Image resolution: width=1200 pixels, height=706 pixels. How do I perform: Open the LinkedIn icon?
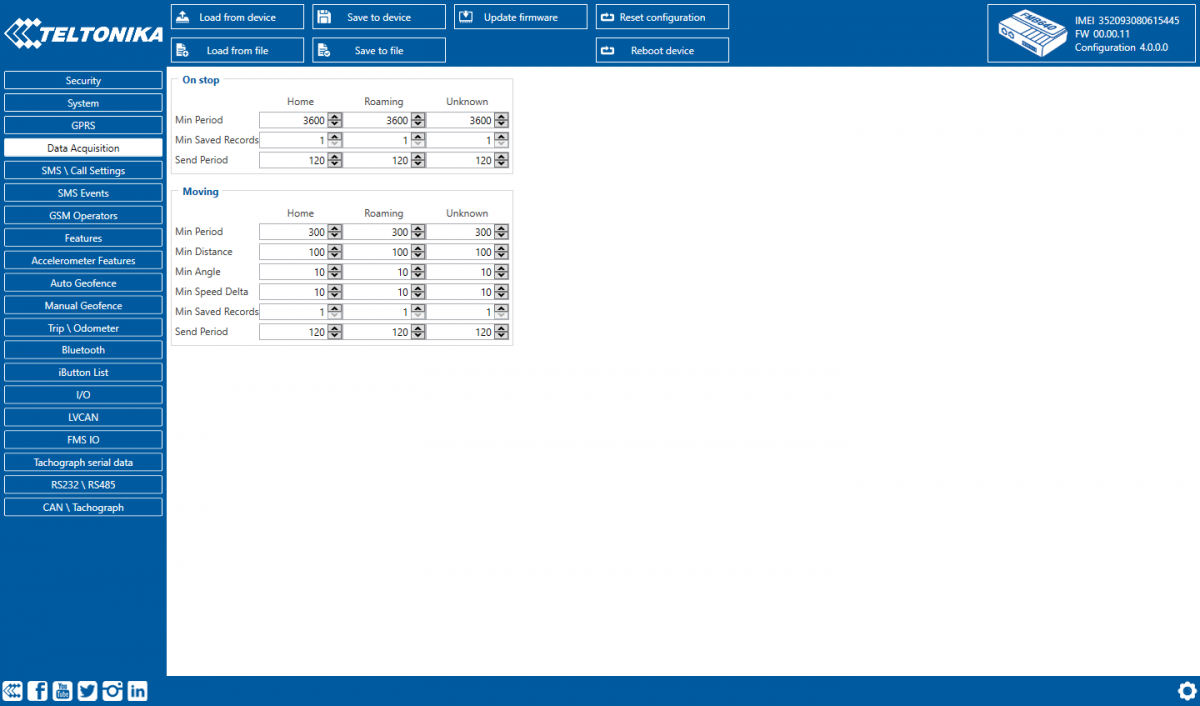(x=137, y=690)
